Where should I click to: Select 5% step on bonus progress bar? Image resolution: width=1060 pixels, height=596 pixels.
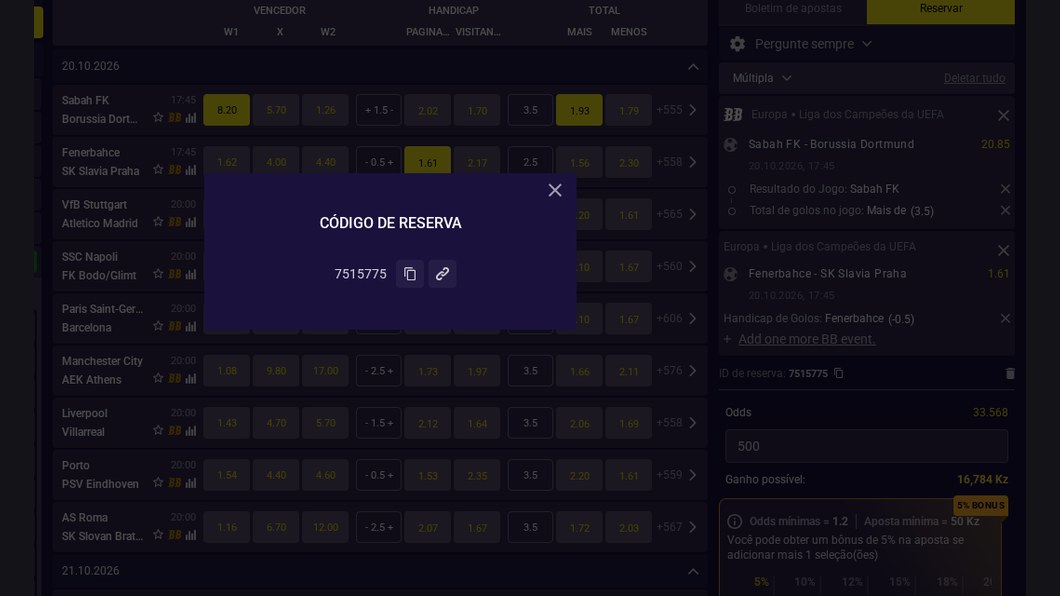(x=761, y=582)
